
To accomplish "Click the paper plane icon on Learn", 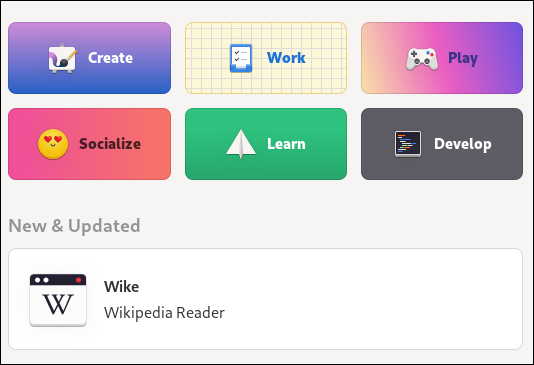I will [241, 144].
